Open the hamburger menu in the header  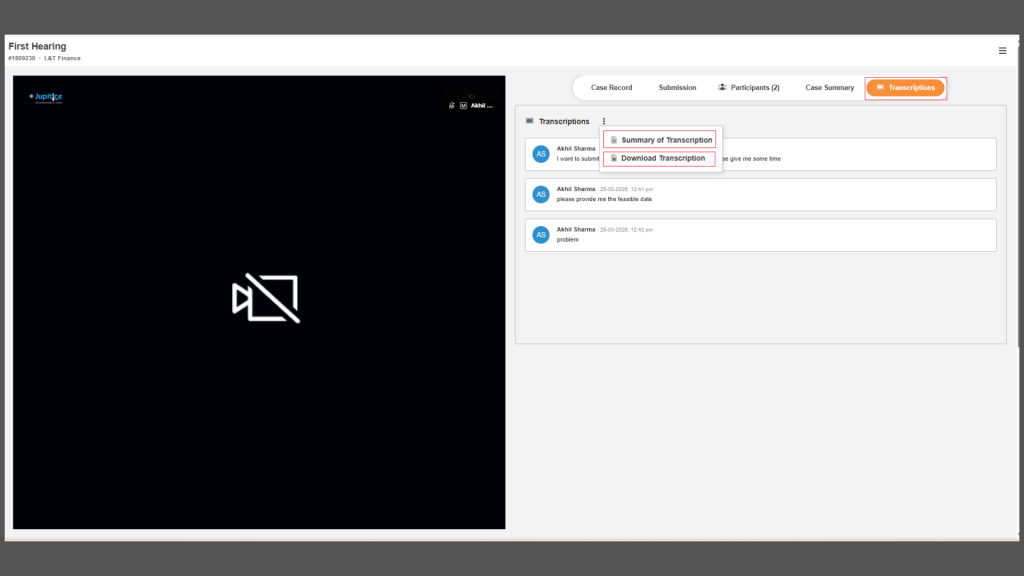1002,50
